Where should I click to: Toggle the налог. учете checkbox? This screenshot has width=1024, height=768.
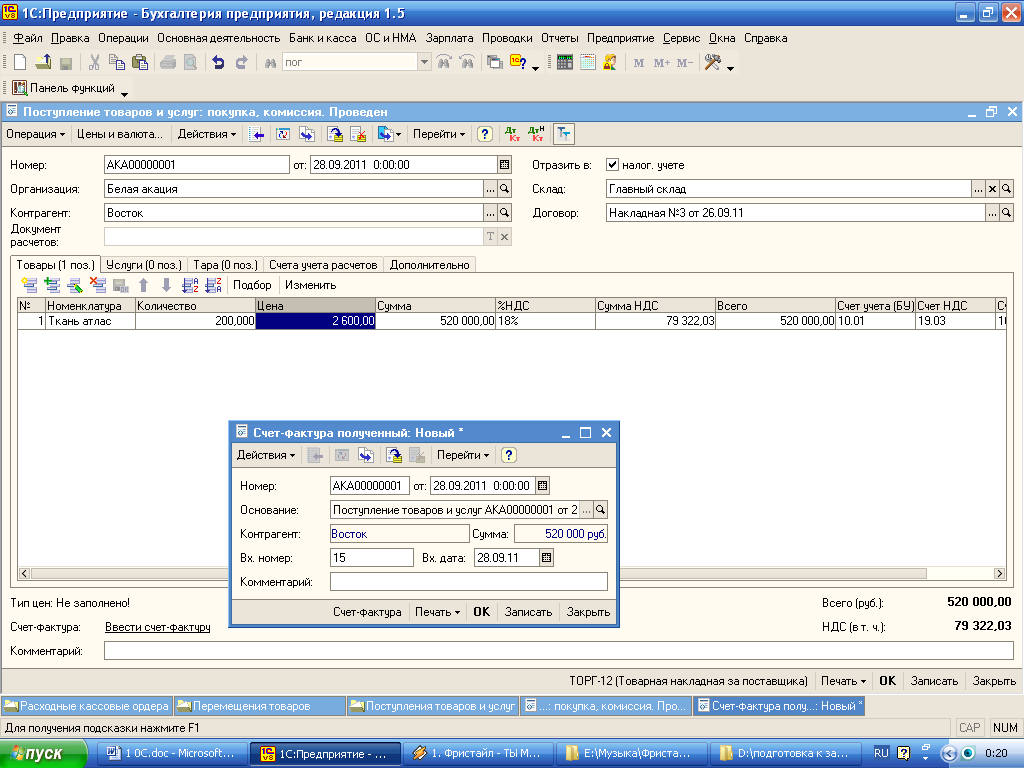point(612,165)
